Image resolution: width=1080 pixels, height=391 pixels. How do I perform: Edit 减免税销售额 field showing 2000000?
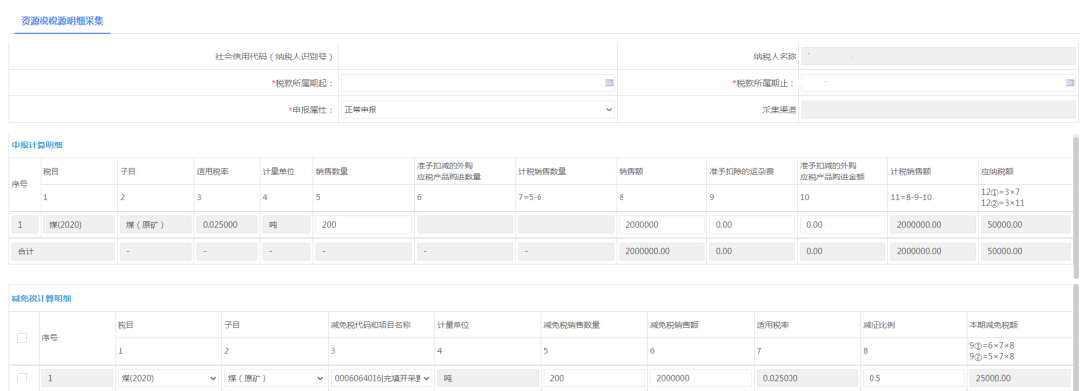[700, 378]
